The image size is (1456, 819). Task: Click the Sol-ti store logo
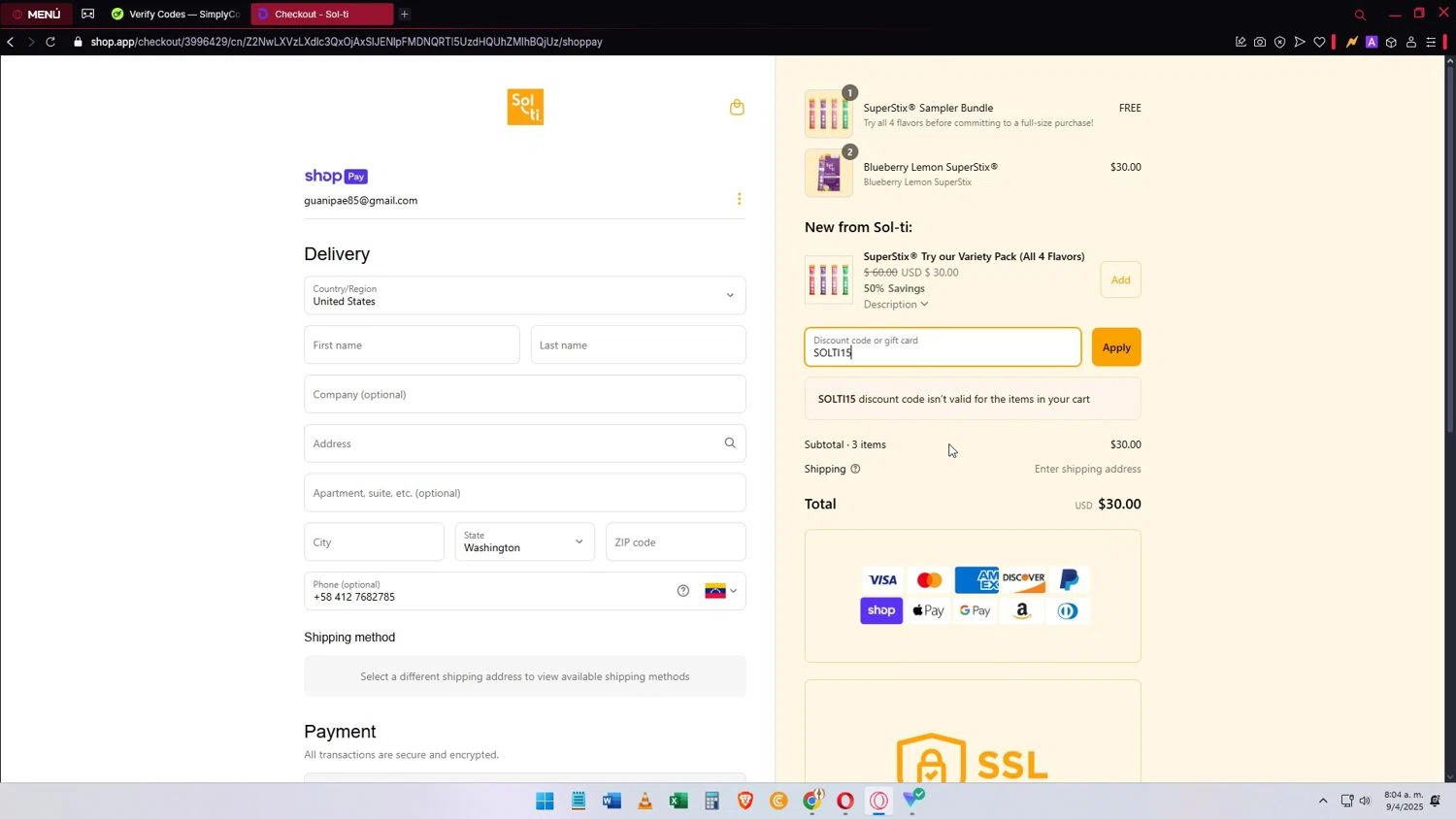[x=525, y=107]
